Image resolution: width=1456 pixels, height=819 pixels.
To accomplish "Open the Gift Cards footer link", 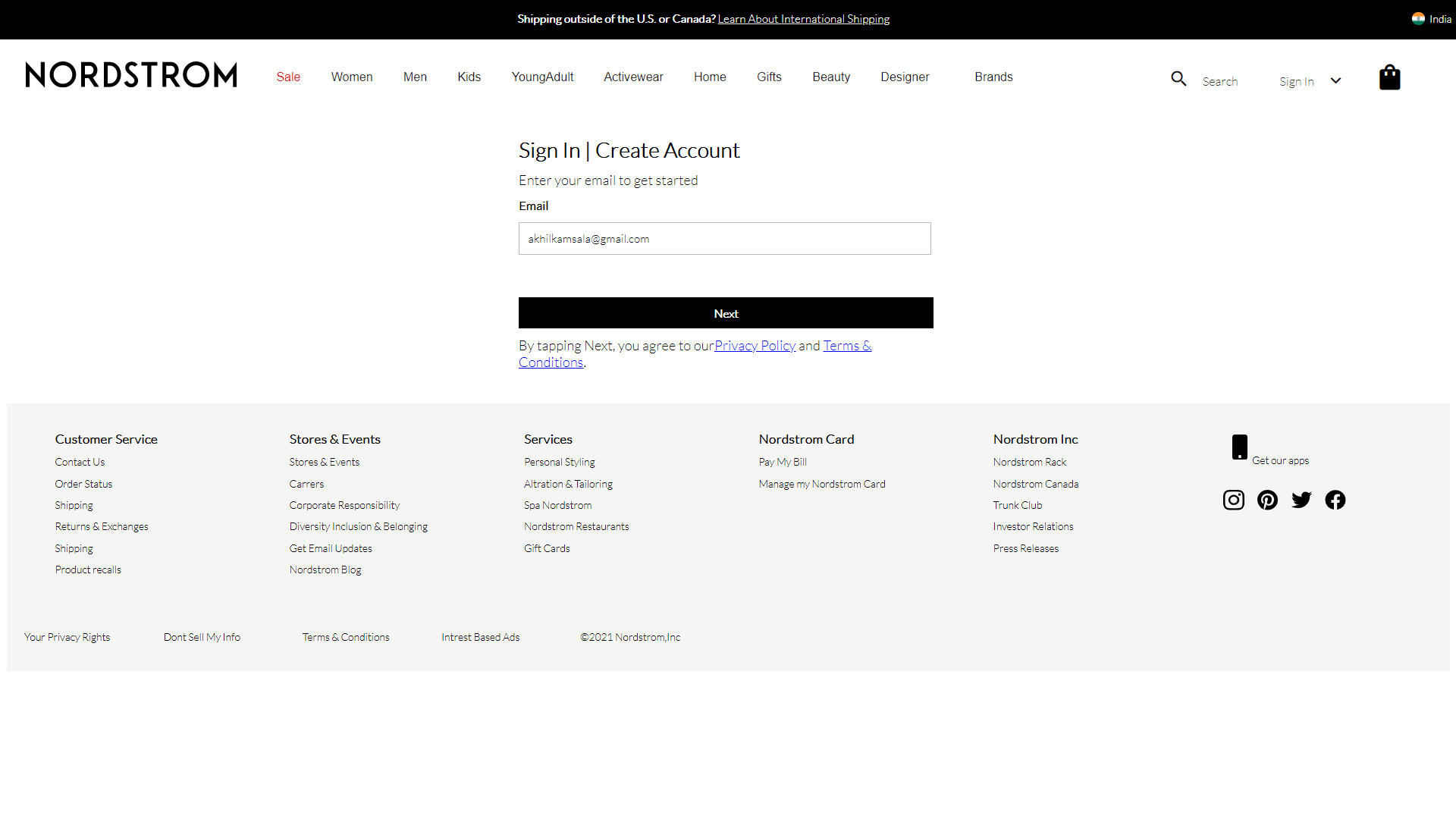I will (547, 548).
